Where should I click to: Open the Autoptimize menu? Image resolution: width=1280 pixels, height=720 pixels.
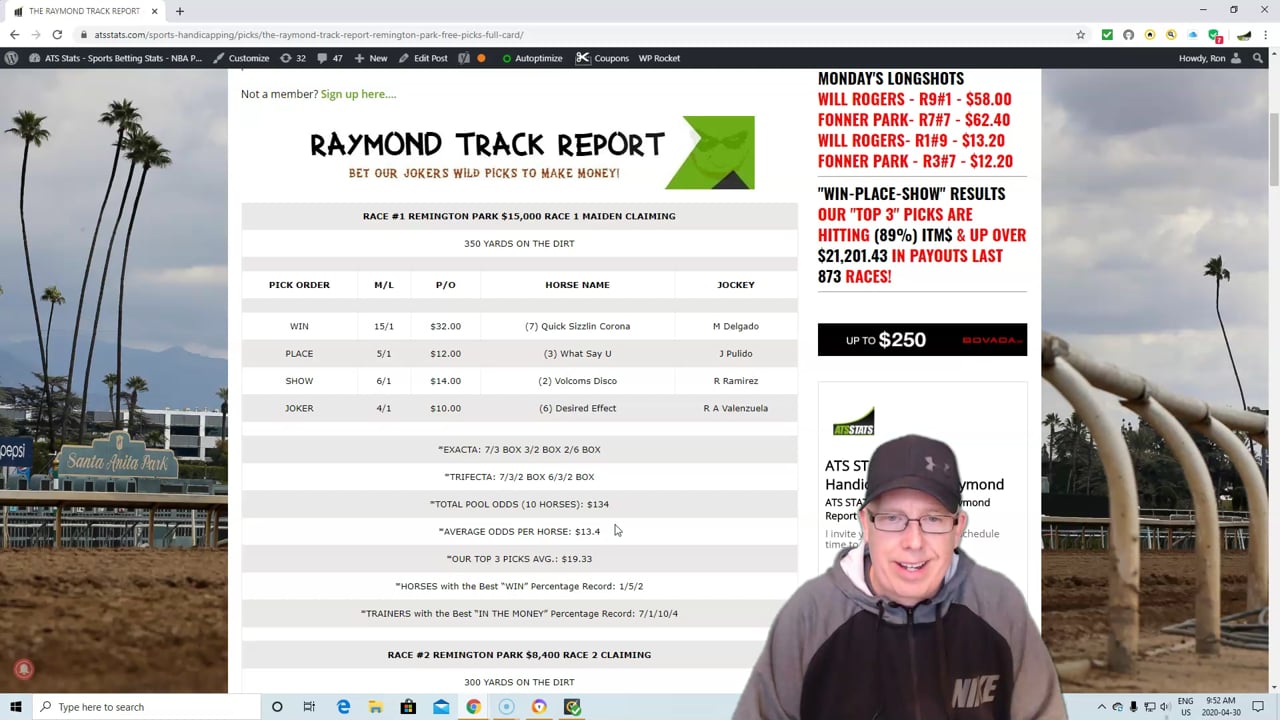(x=532, y=58)
